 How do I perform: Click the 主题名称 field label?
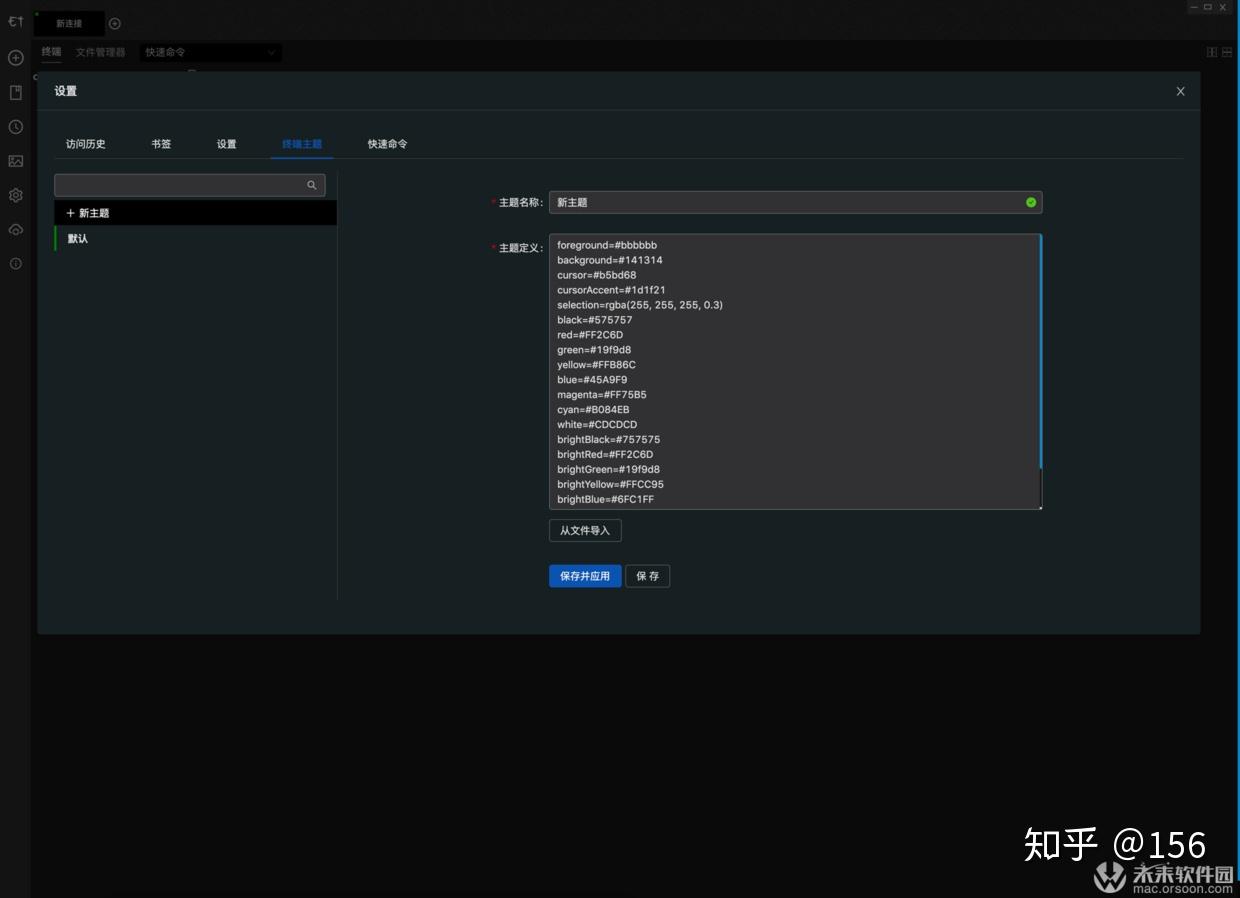pos(520,202)
